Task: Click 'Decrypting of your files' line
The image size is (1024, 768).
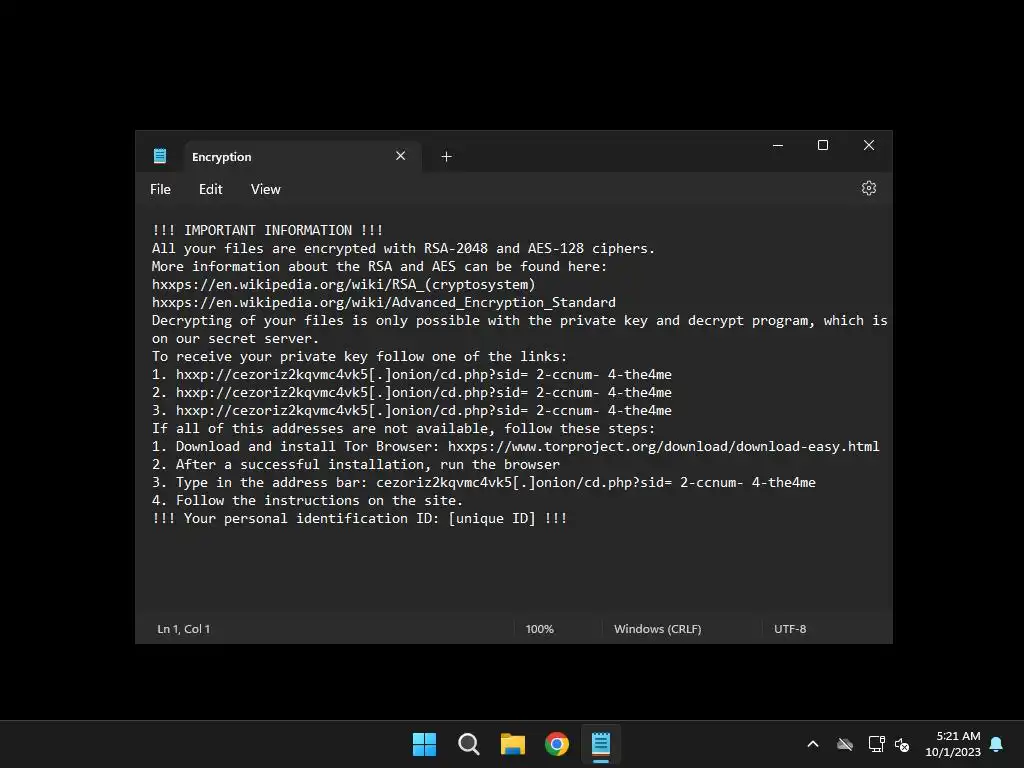Action: click(x=519, y=321)
